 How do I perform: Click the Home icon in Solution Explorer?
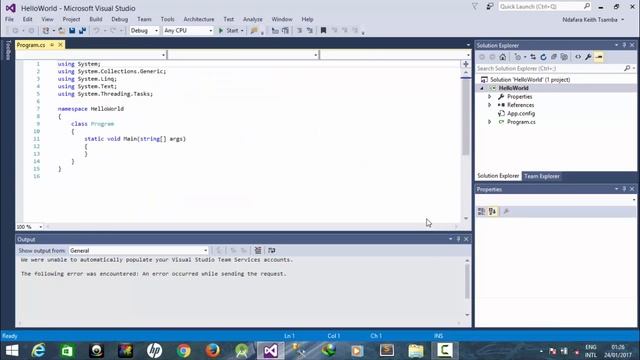pyautogui.click(x=502, y=57)
